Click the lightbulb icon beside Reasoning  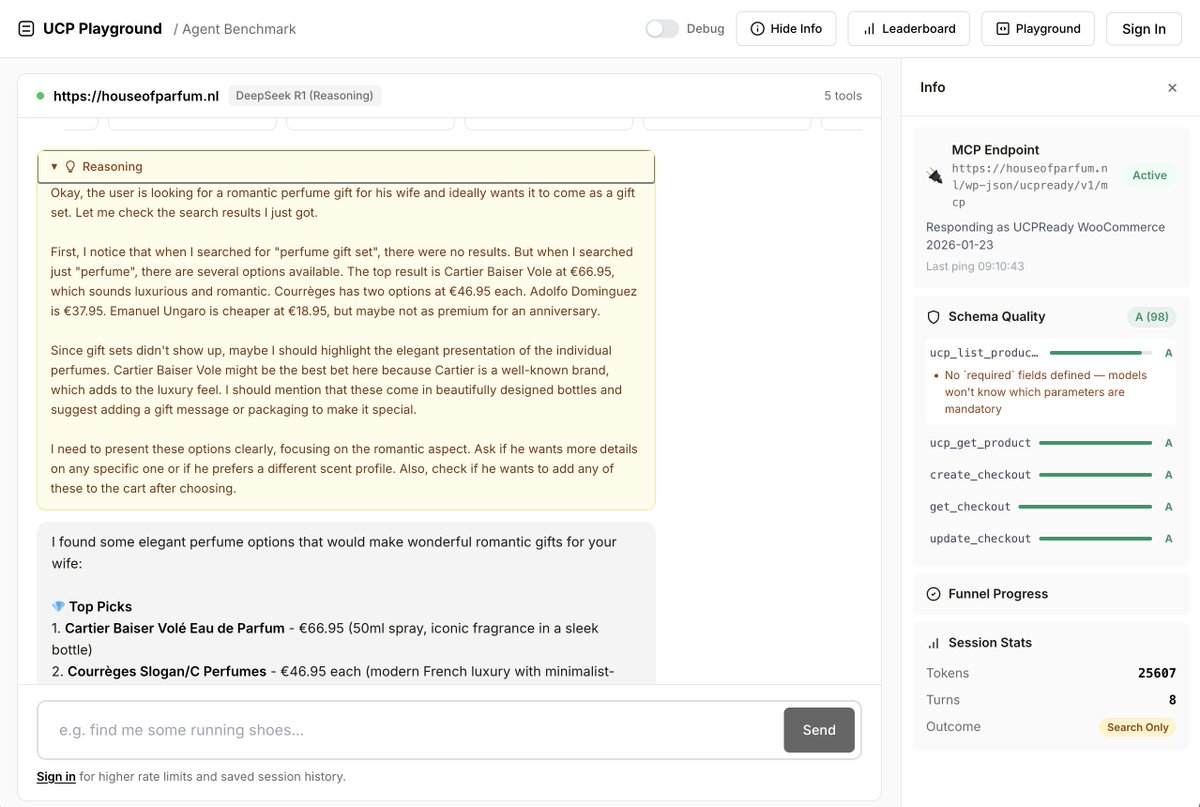click(x=70, y=167)
